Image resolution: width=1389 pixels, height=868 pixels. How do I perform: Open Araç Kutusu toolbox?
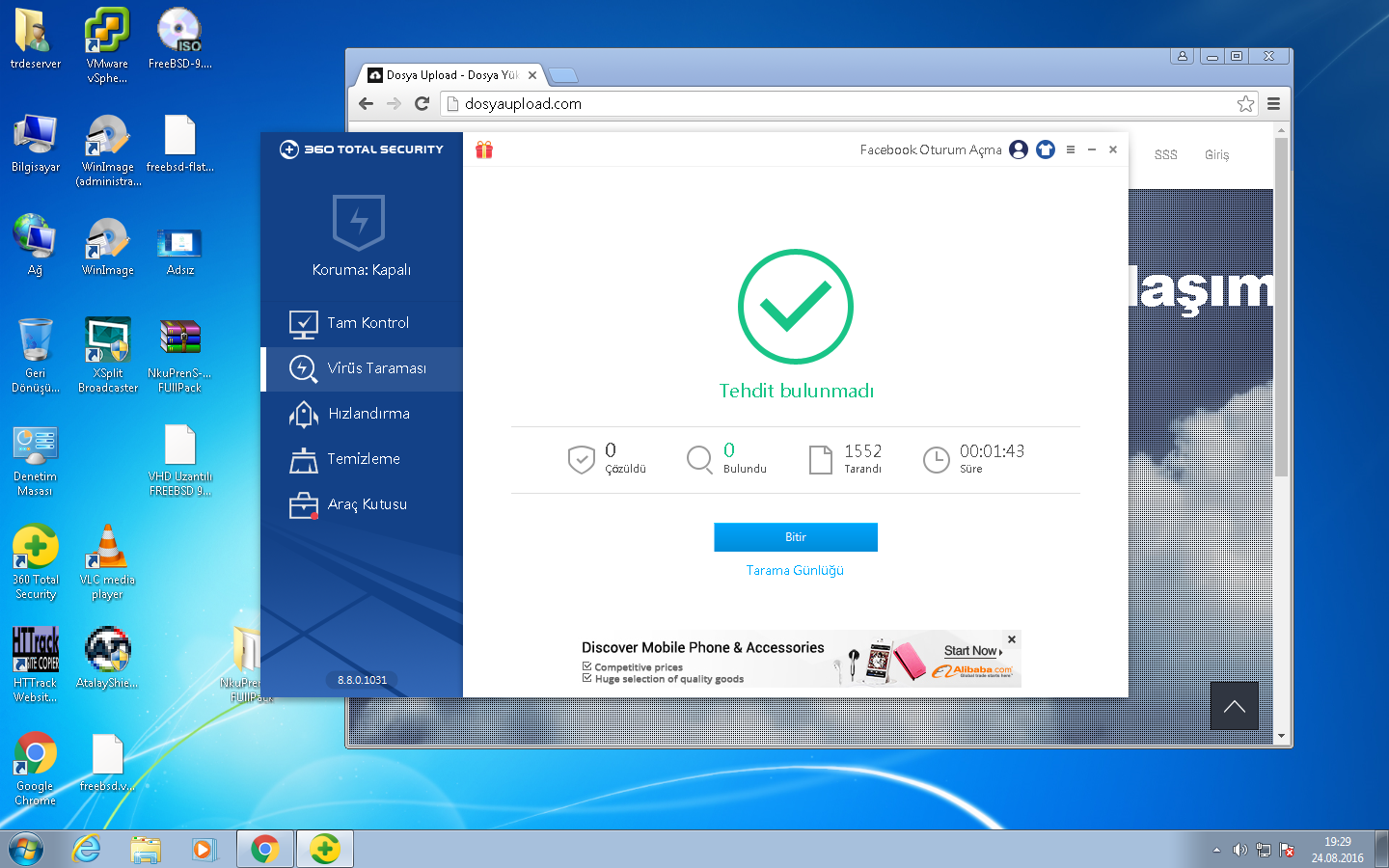[x=362, y=504]
